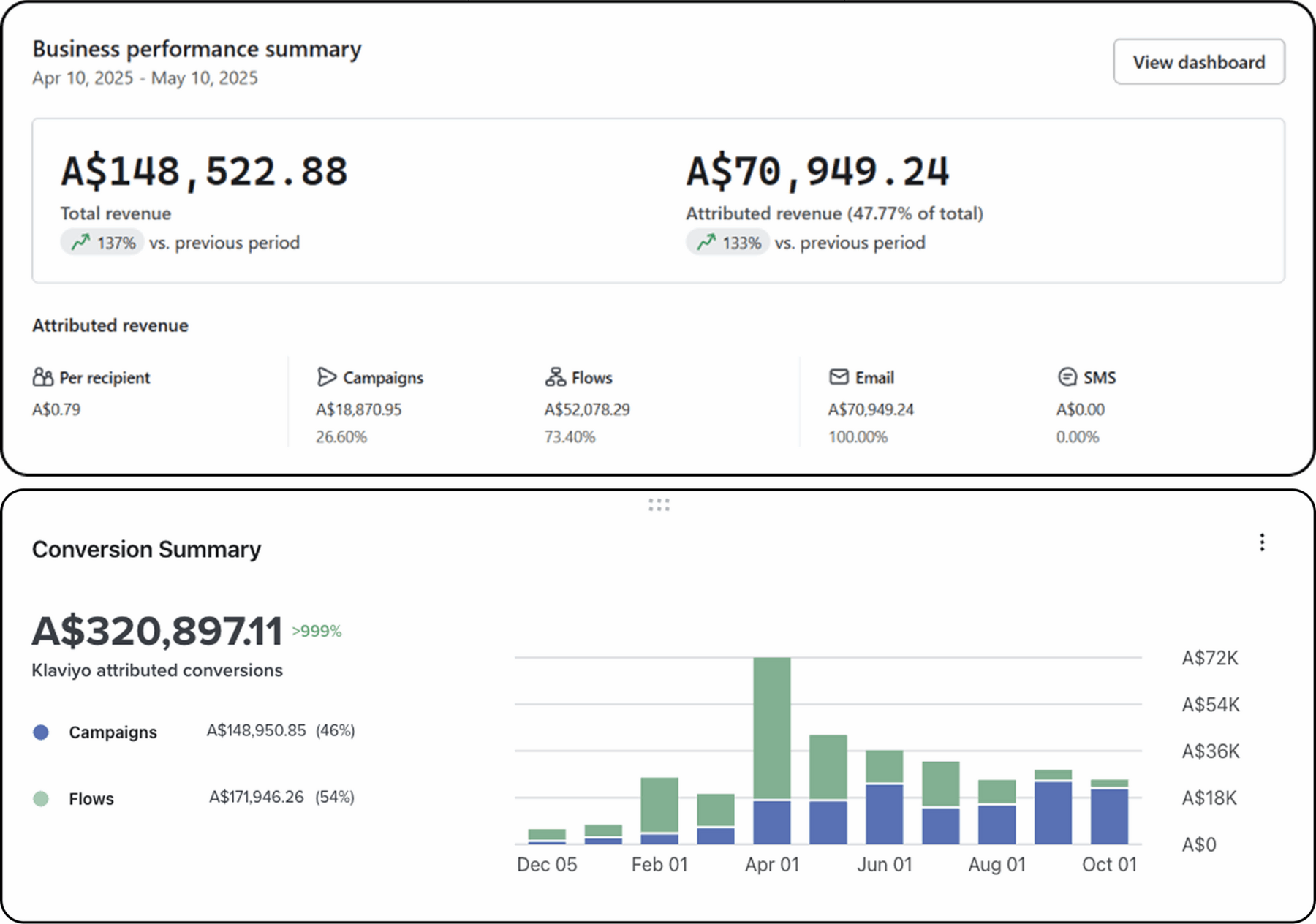Select the Flows legend label

pyautogui.click(x=91, y=799)
